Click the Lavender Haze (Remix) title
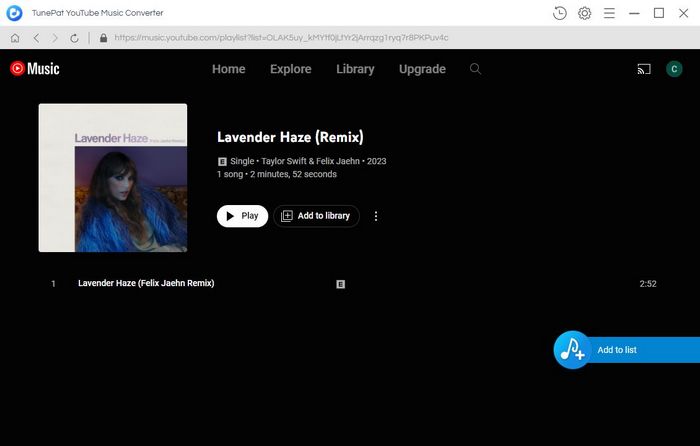This screenshot has height=446, width=700. click(290, 137)
